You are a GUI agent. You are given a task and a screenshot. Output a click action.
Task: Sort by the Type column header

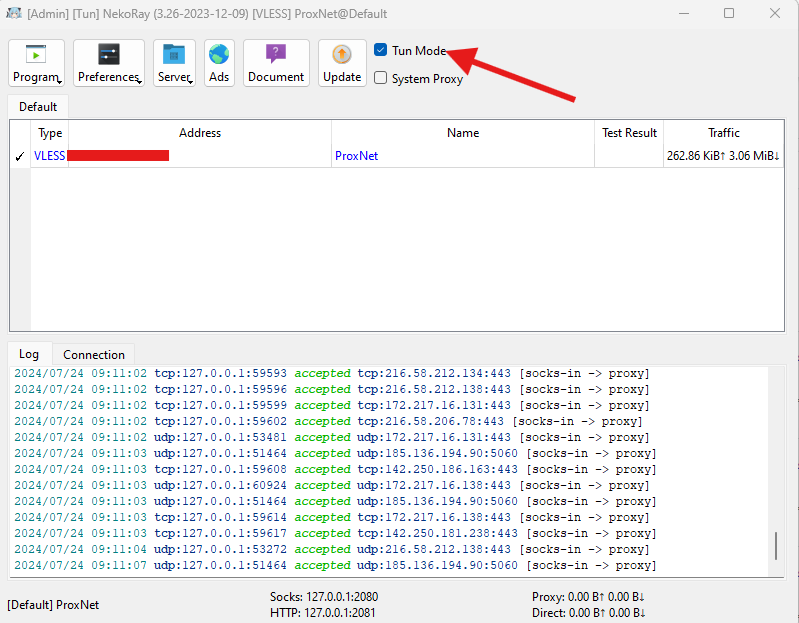click(x=50, y=133)
